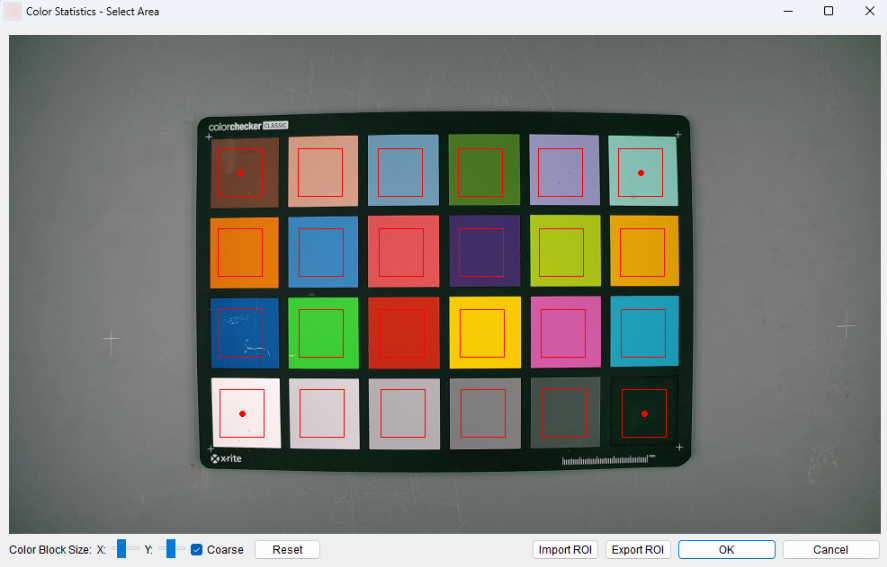887x567 pixels.
Task: Click the red dot on the bluish-green patch
Action: [641, 173]
